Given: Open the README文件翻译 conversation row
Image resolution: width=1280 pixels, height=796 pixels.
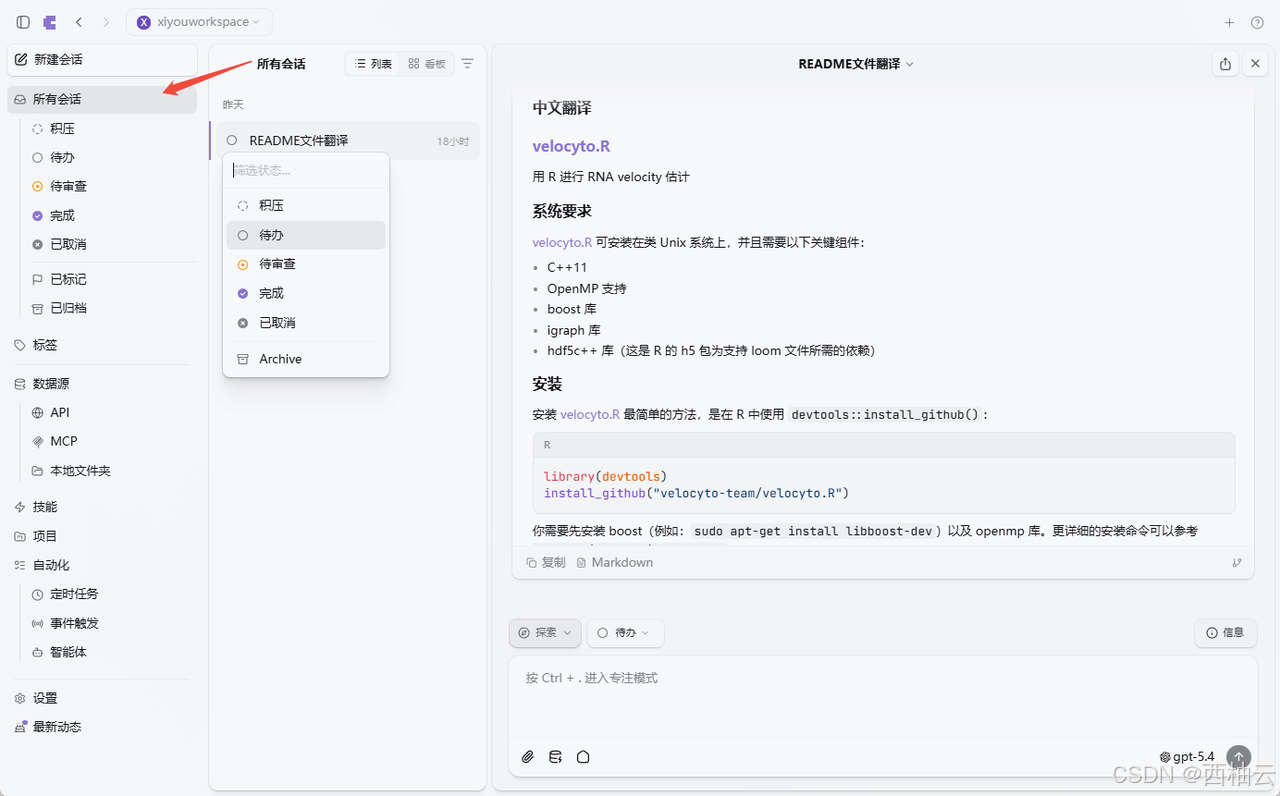Looking at the screenshot, I should 348,141.
